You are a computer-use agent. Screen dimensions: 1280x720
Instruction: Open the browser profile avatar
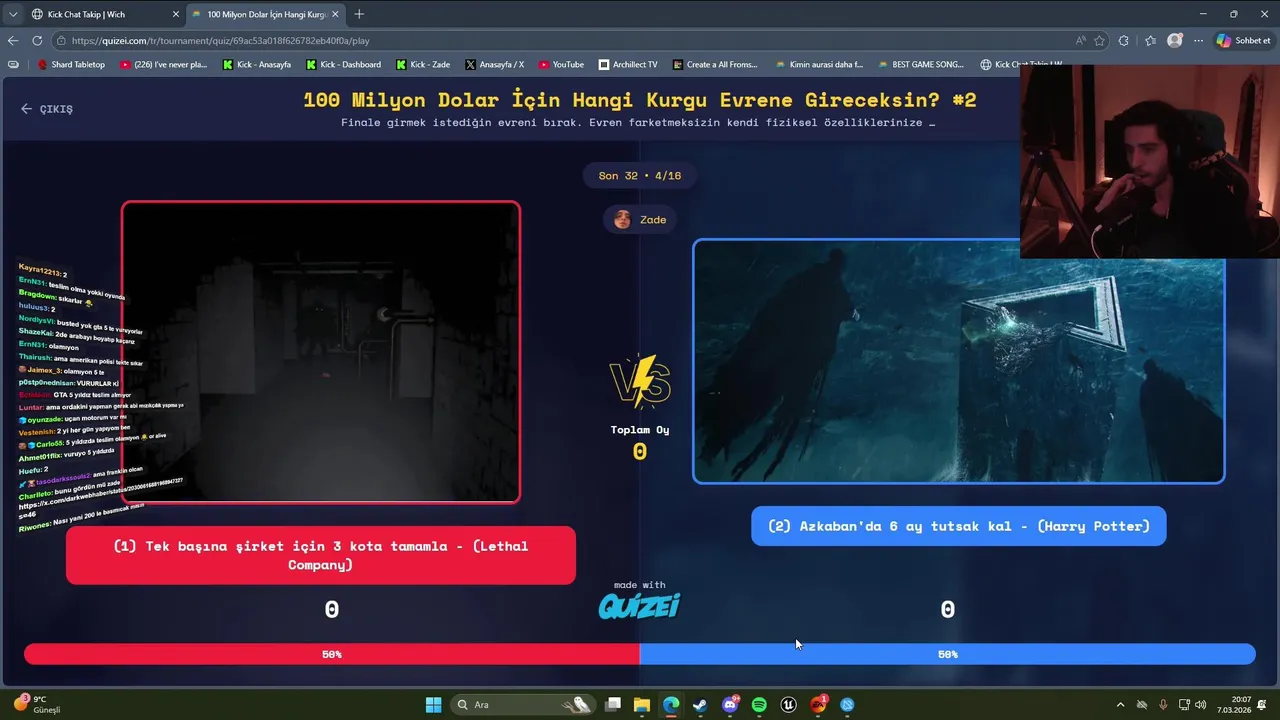tap(1175, 41)
